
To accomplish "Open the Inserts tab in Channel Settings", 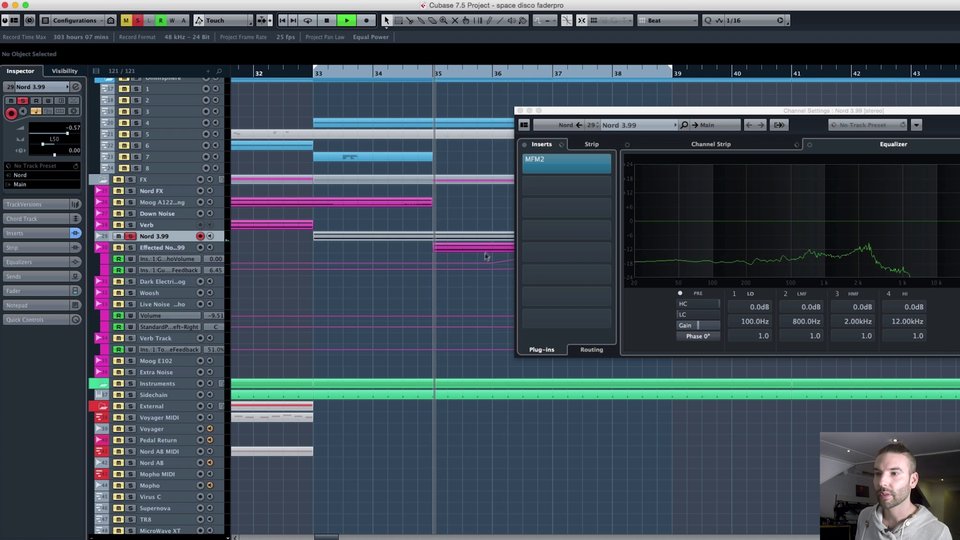I will click(x=542, y=144).
